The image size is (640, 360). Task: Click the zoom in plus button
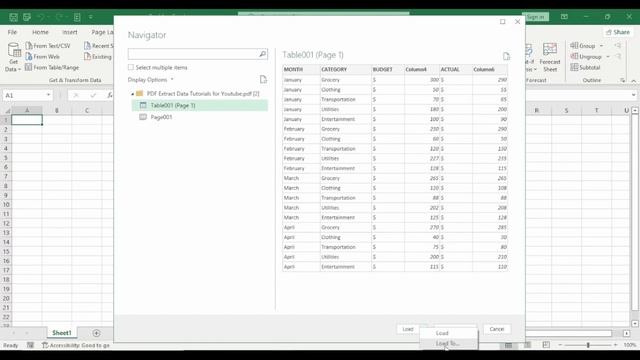coord(616,345)
